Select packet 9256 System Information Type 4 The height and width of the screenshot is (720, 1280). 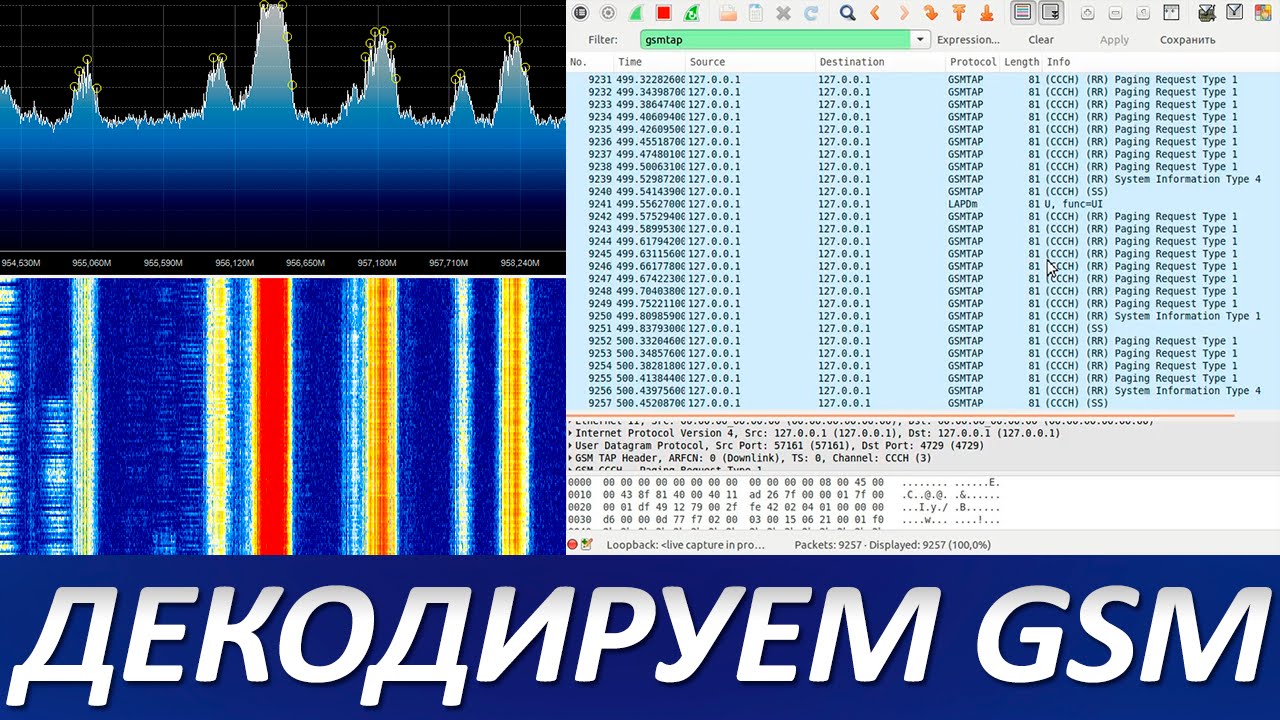click(923, 391)
